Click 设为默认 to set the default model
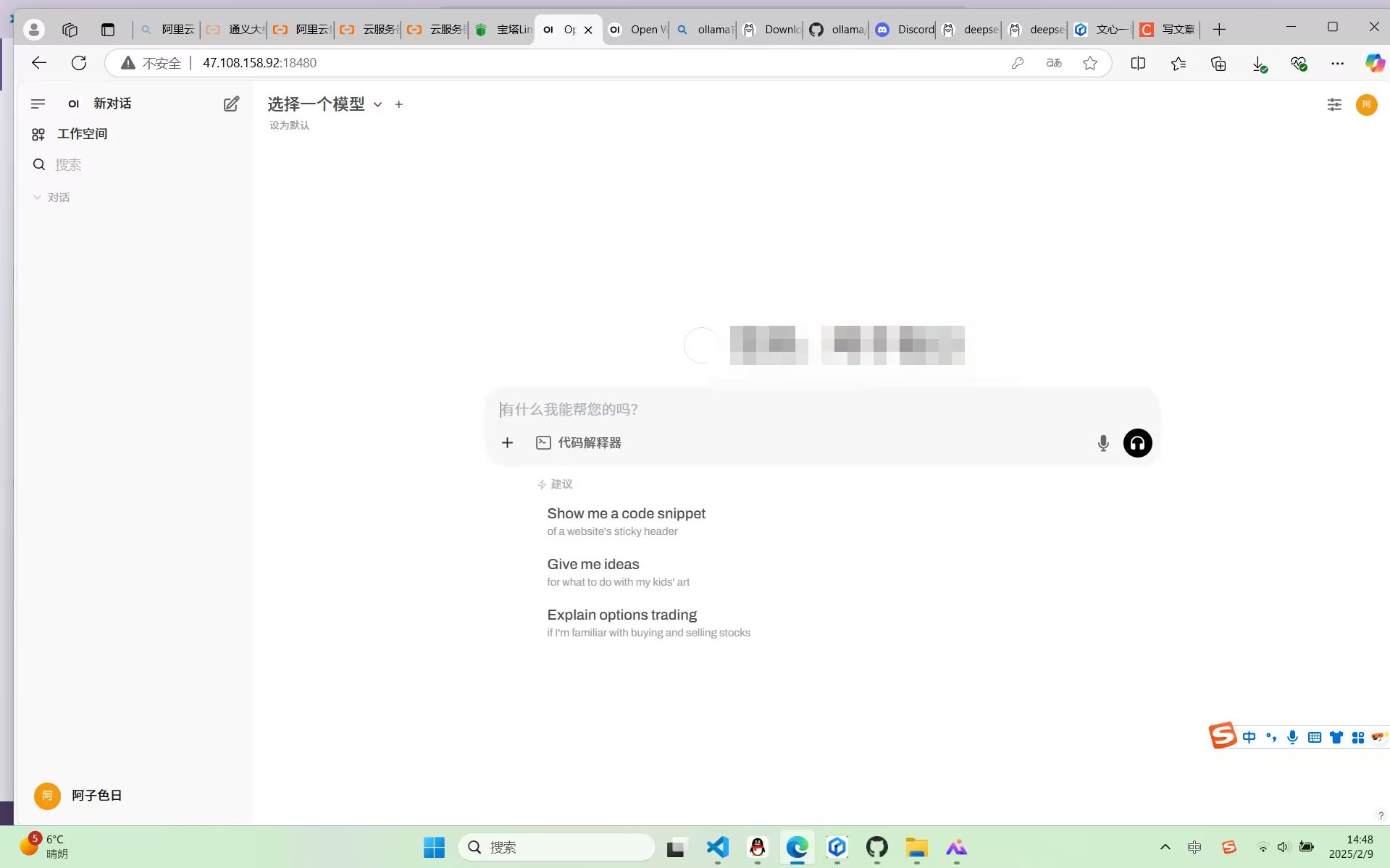 [x=289, y=125]
